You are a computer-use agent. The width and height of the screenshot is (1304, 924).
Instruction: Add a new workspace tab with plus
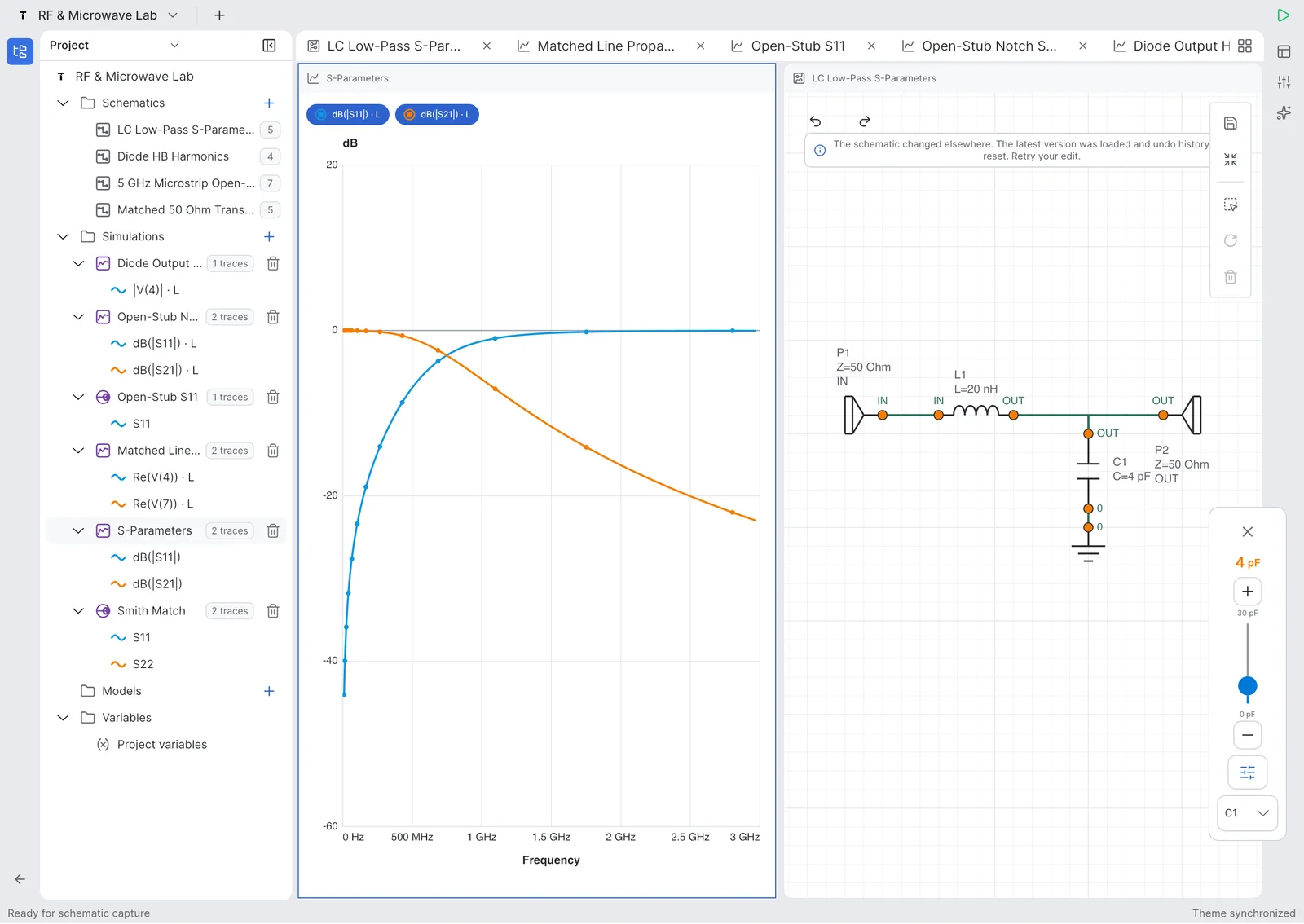(x=219, y=15)
